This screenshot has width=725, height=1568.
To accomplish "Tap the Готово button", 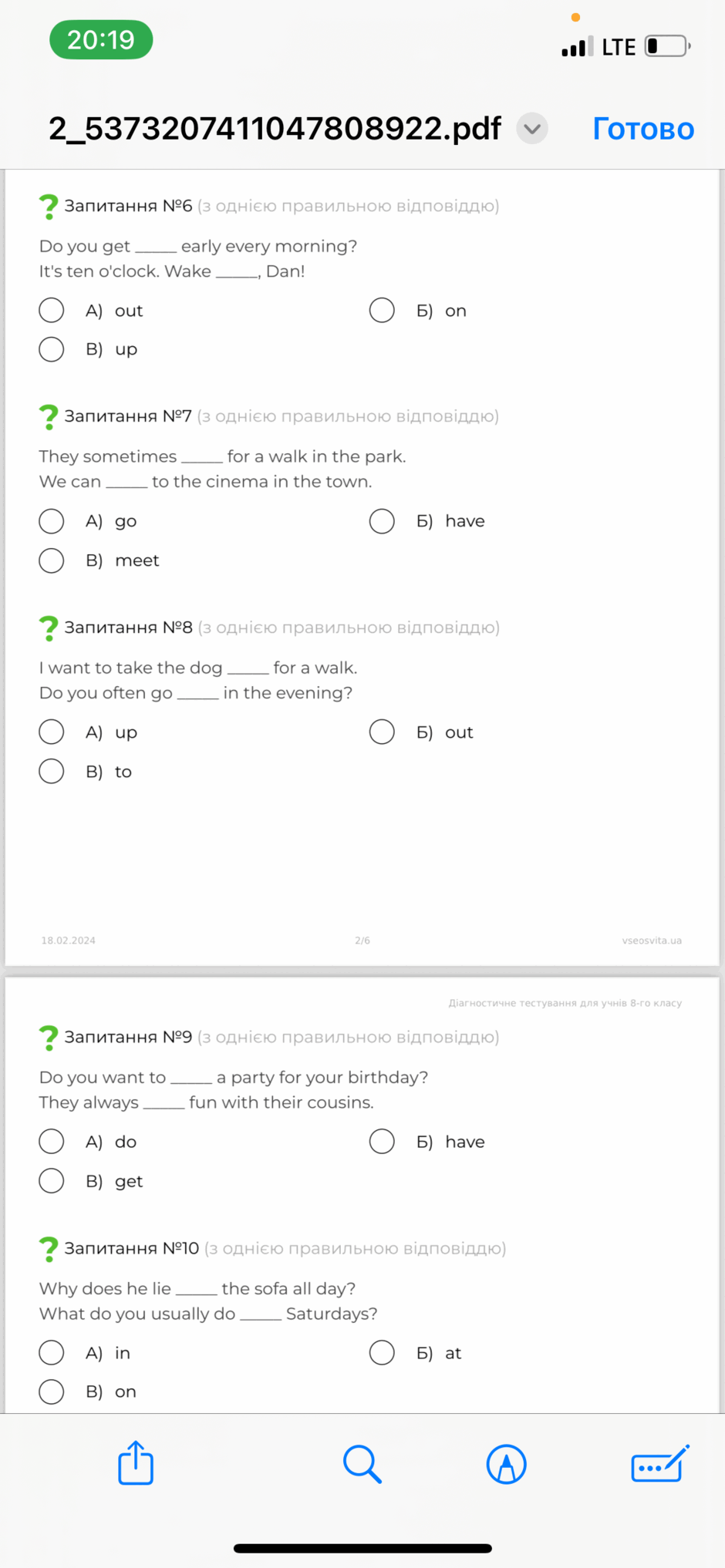I will click(x=643, y=129).
